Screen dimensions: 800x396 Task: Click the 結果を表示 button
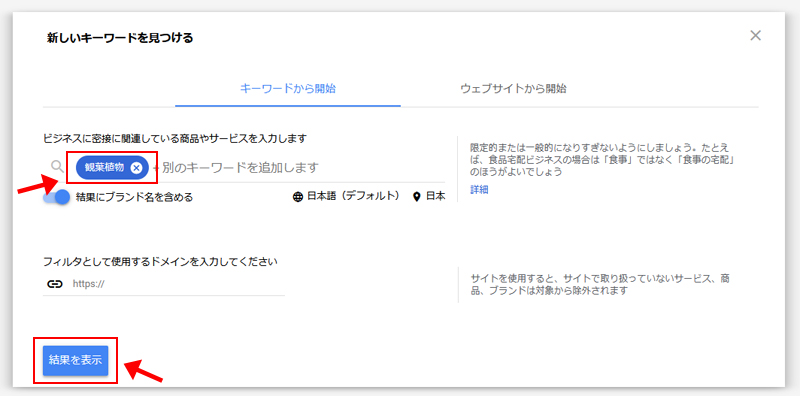pos(76,360)
